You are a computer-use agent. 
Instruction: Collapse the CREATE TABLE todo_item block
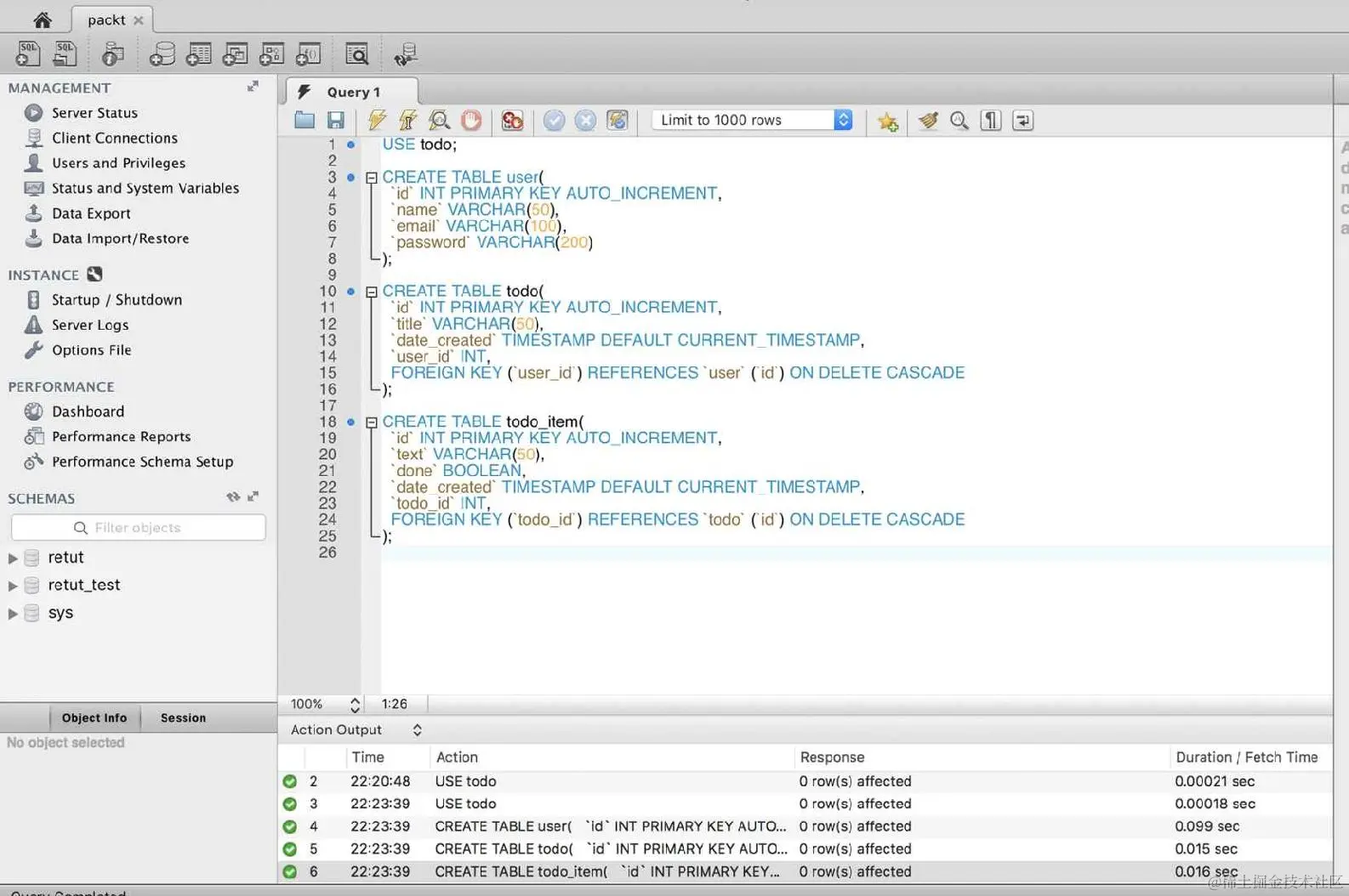click(x=372, y=422)
